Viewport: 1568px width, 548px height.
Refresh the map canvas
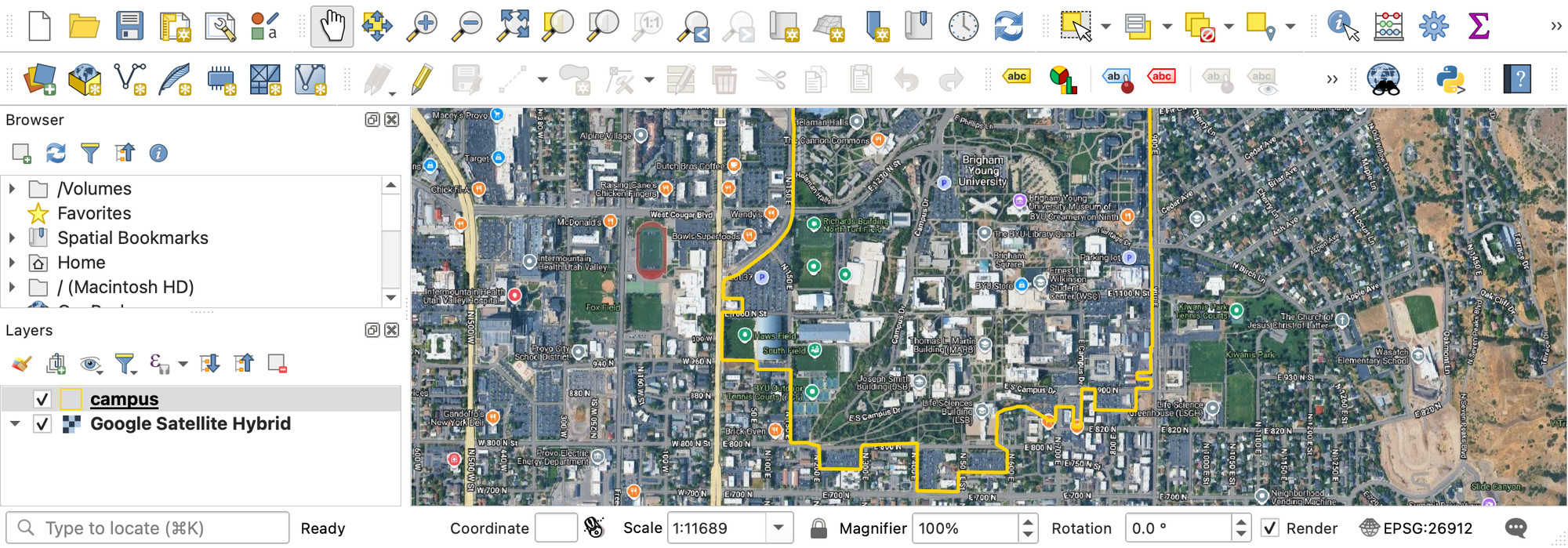[x=1009, y=26]
